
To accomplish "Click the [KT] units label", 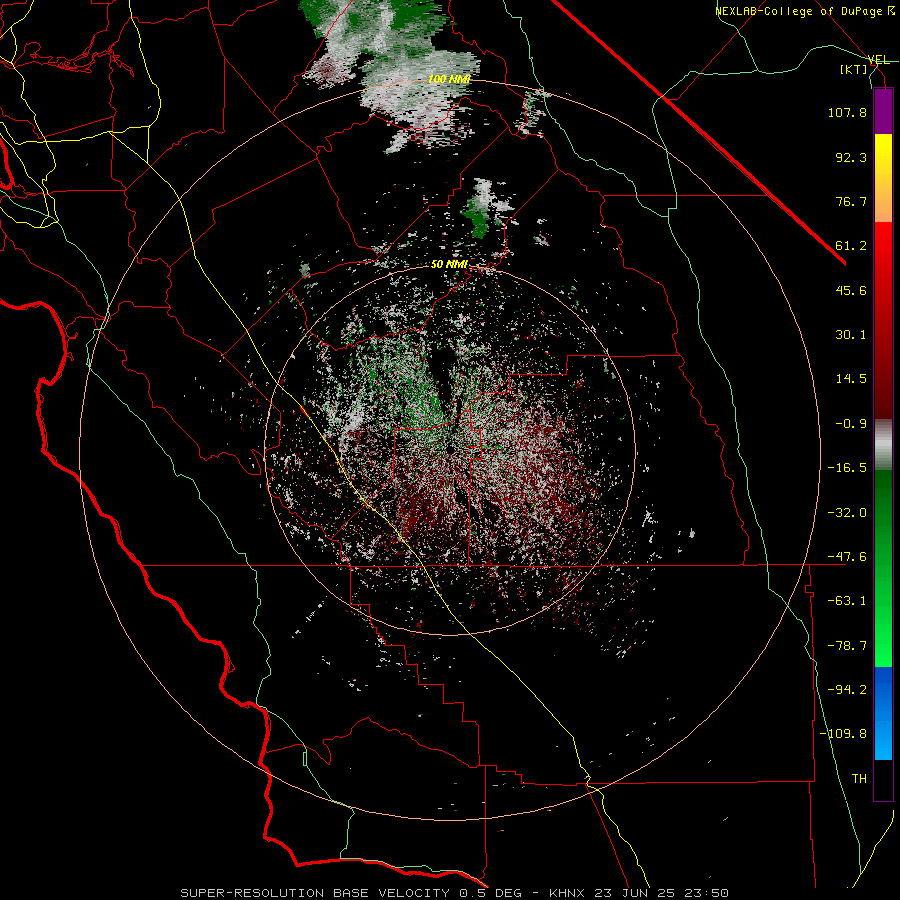I will [x=854, y=69].
